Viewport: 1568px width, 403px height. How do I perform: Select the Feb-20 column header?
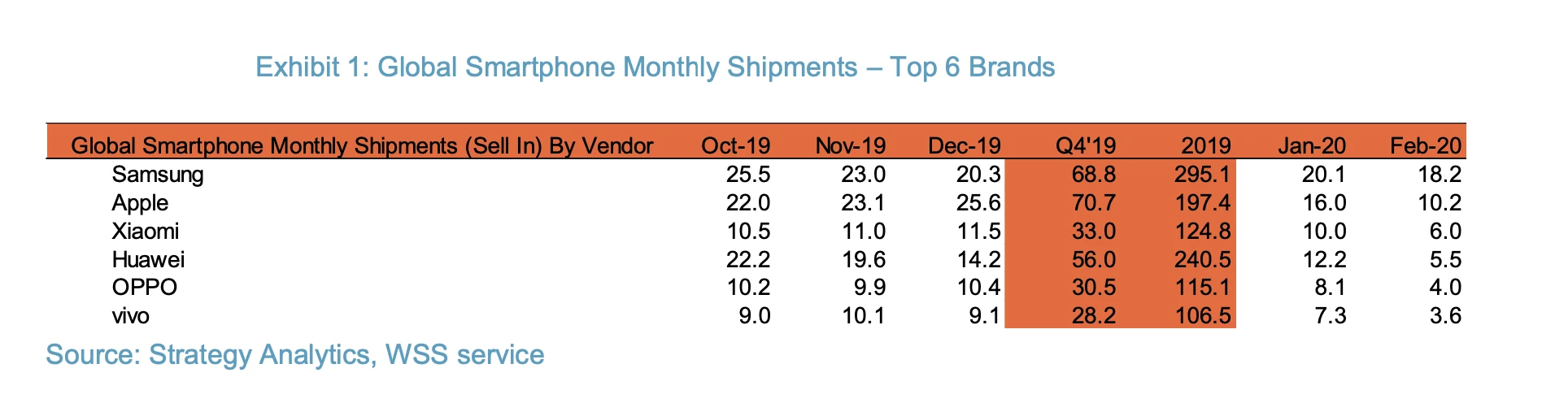coord(1426,146)
